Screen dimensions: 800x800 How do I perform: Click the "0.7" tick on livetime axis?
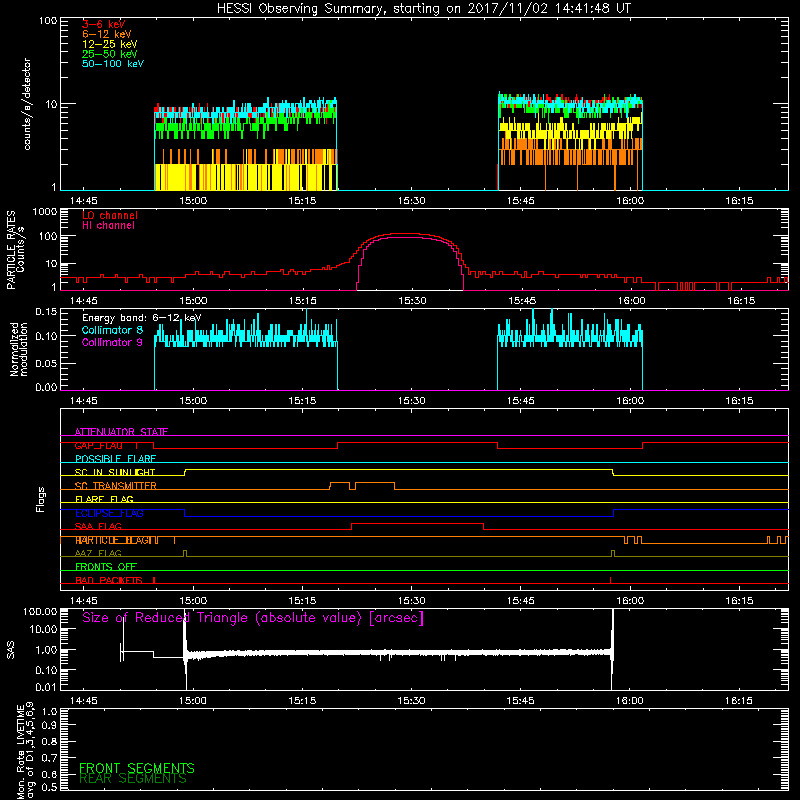[x=50, y=758]
